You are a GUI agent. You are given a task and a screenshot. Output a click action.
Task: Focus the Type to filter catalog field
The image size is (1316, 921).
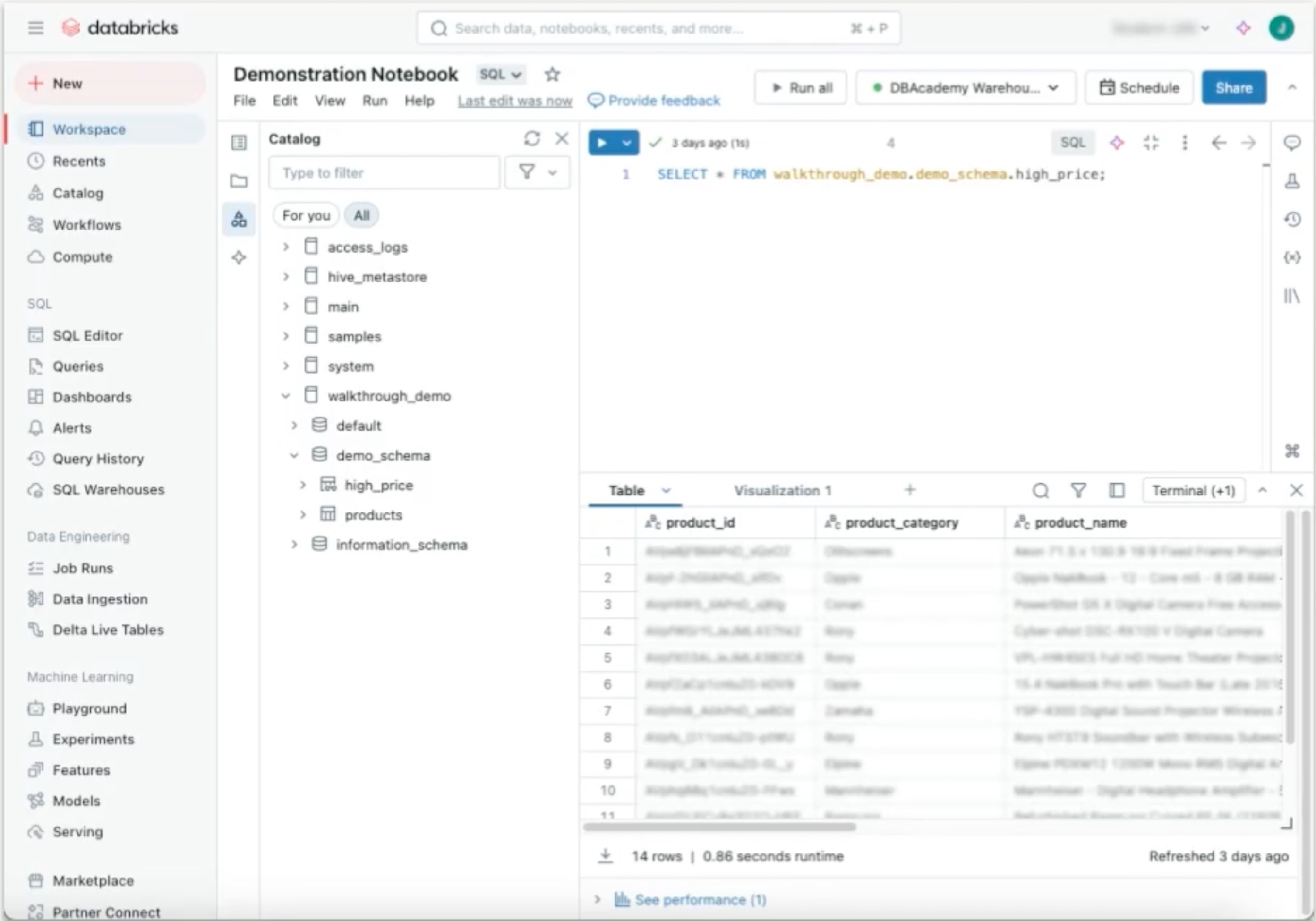point(384,172)
